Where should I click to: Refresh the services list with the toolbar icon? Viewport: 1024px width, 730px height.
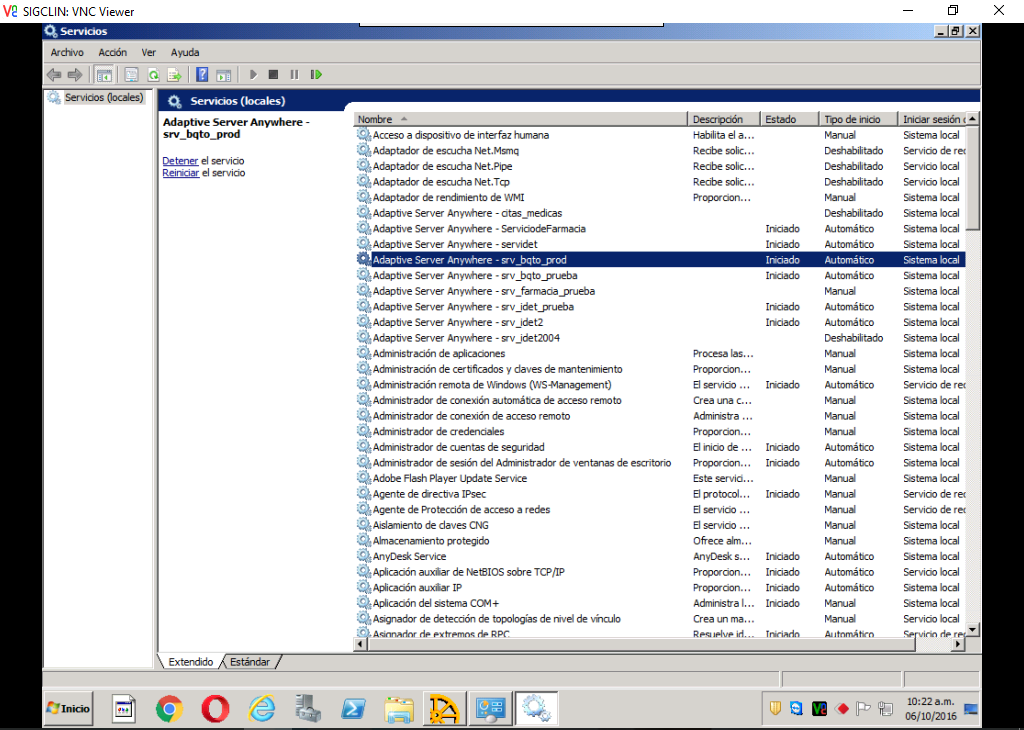point(153,75)
